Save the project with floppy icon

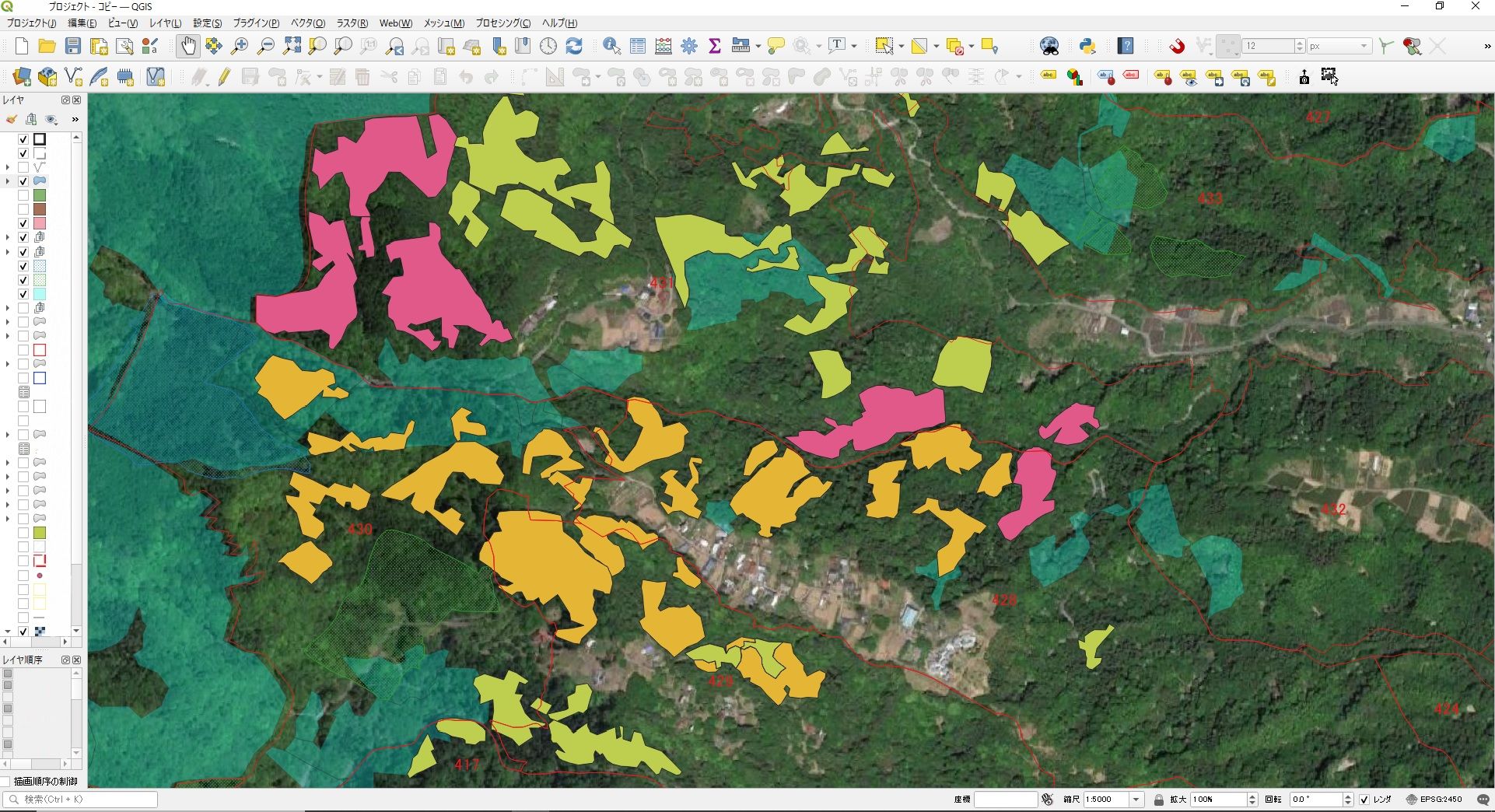pyautogui.click(x=73, y=47)
